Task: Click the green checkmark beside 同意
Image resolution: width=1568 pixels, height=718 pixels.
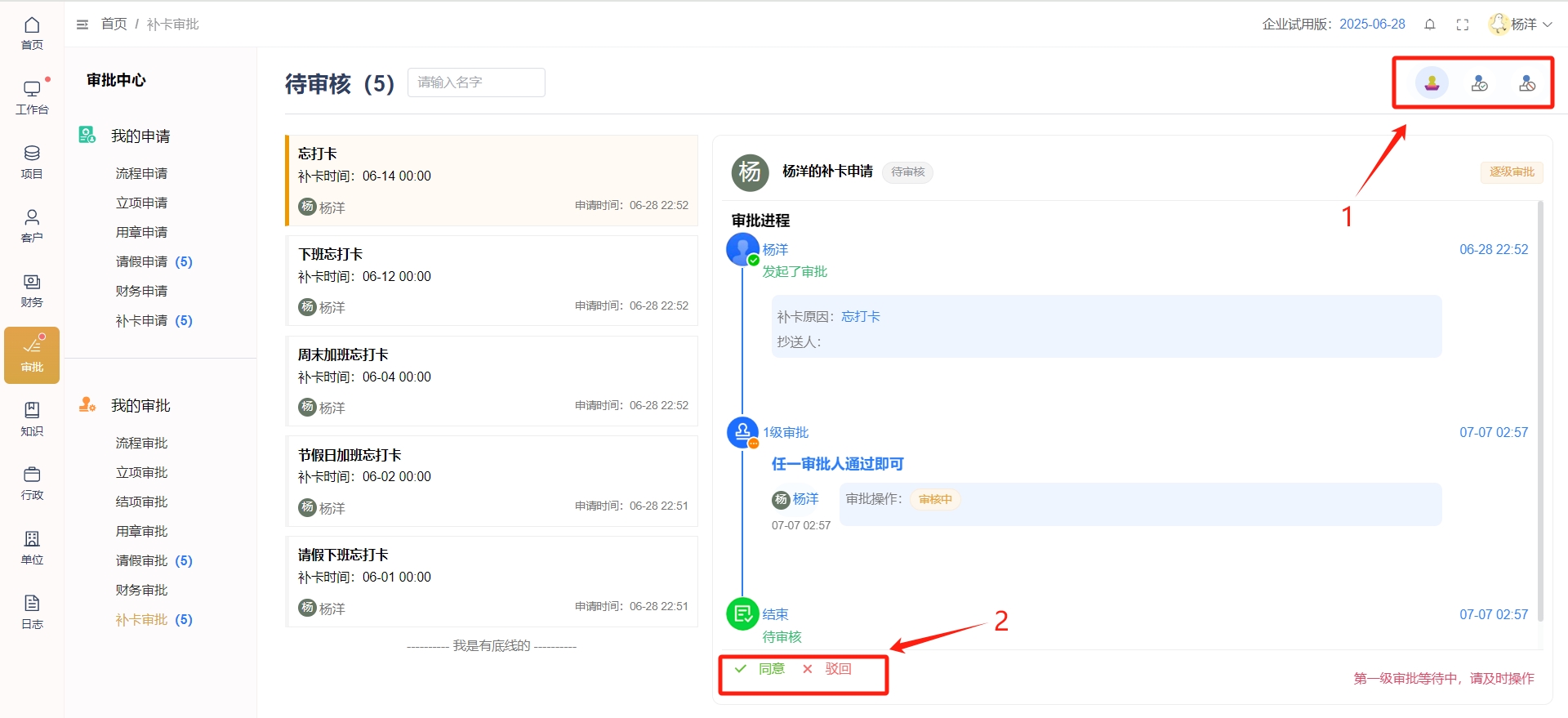Action: (741, 668)
